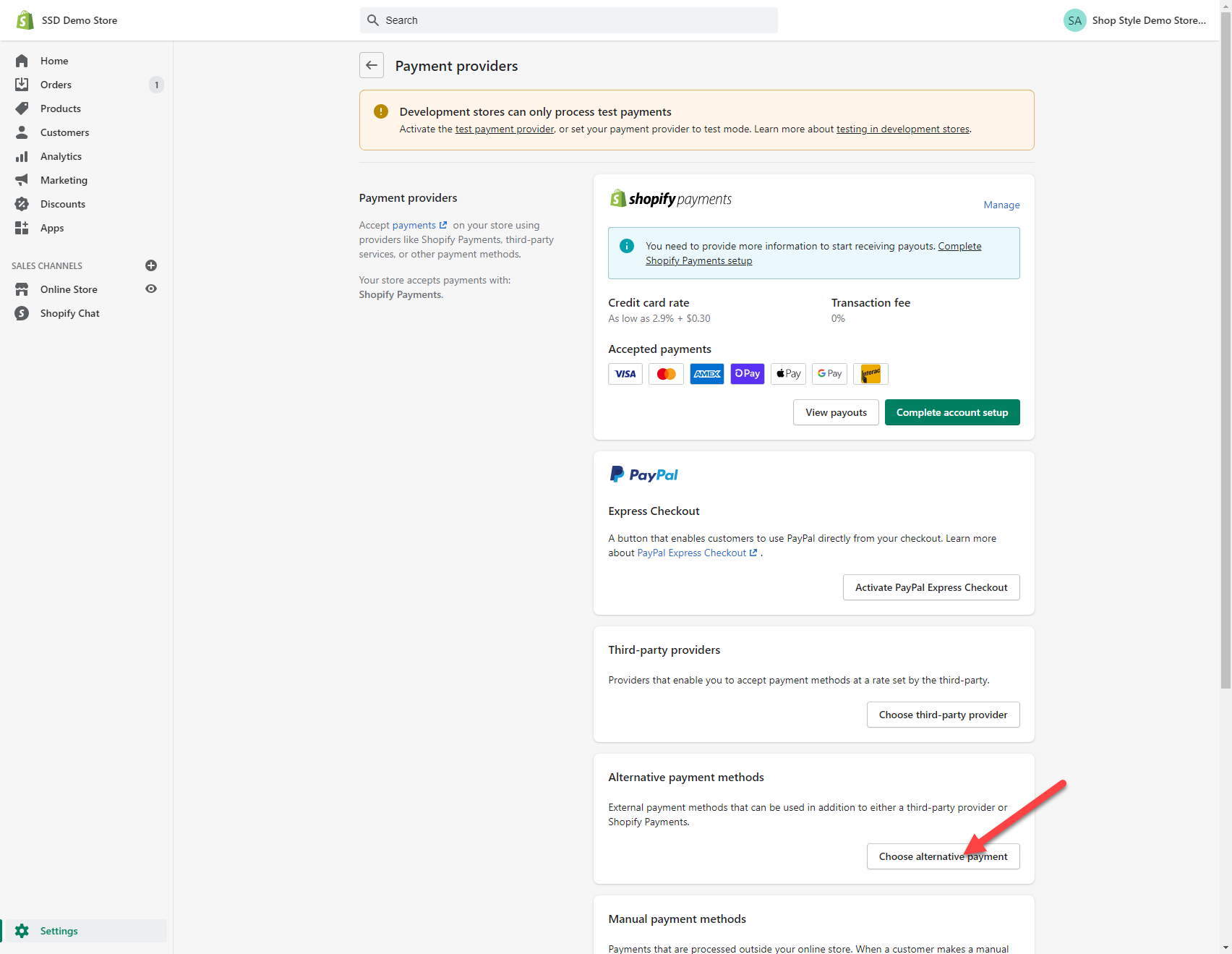Screen dimensions: 1232x954
Task: Click the Orders inbox icon
Action: 22,85
